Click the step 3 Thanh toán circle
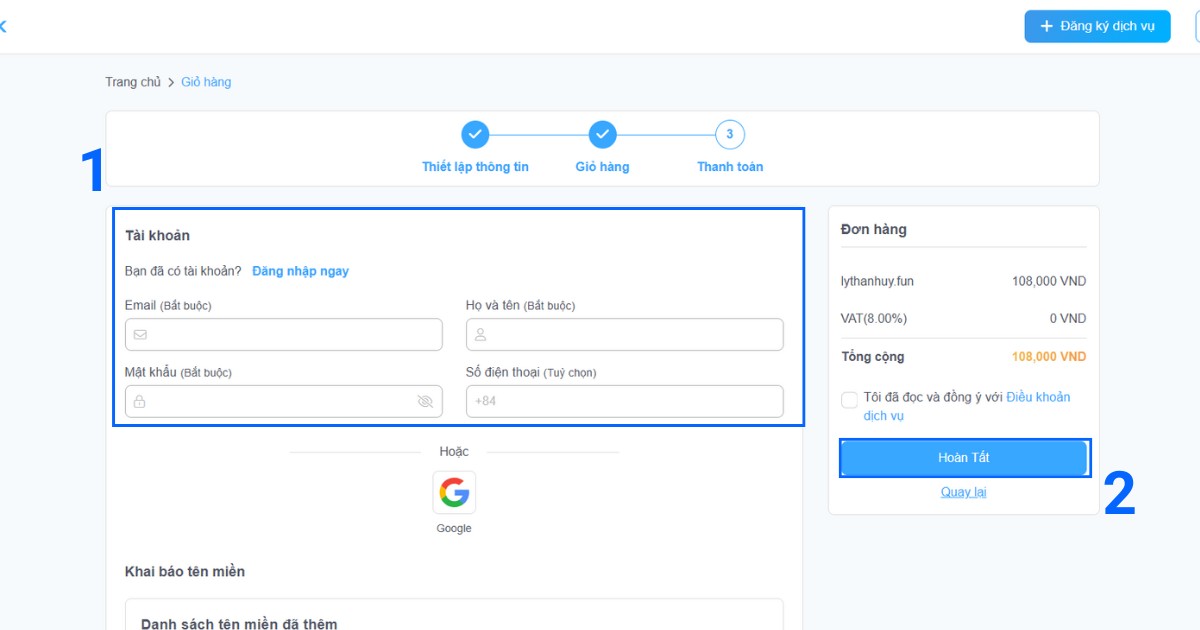The height and width of the screenshot is (630, 1200). click(730, 135)
